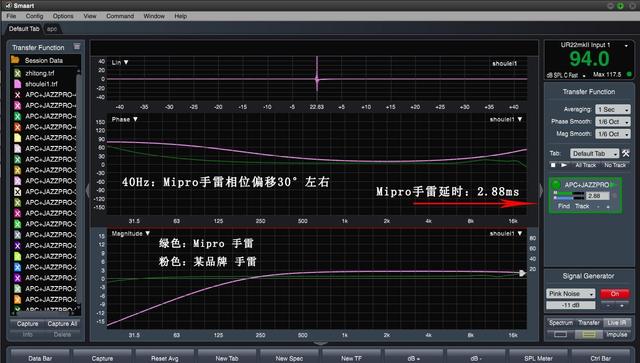
Task: Decrease the signal generator level with the minus button
Action: [x=608, y=305]
